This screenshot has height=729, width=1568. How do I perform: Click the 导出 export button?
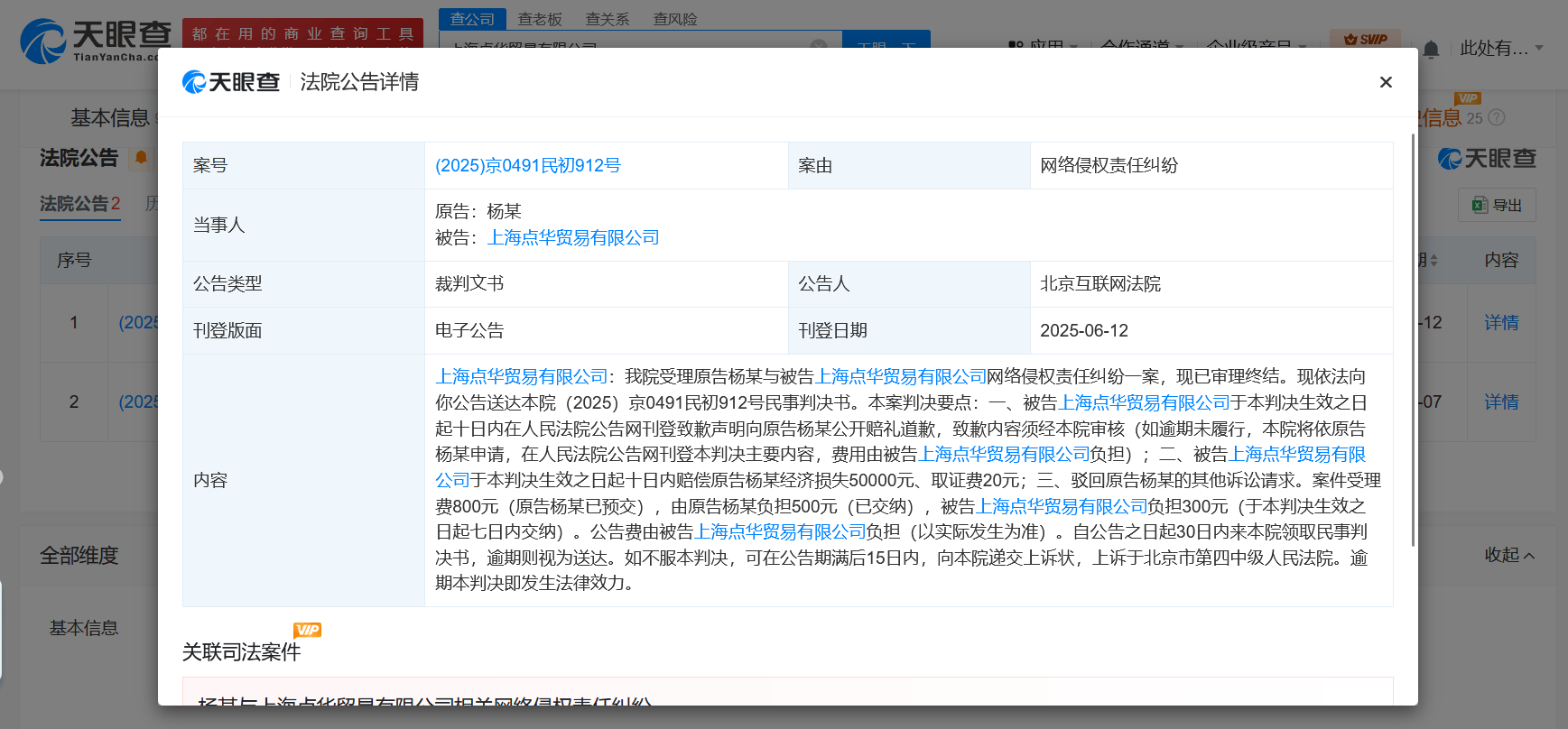pos(1497,206)
